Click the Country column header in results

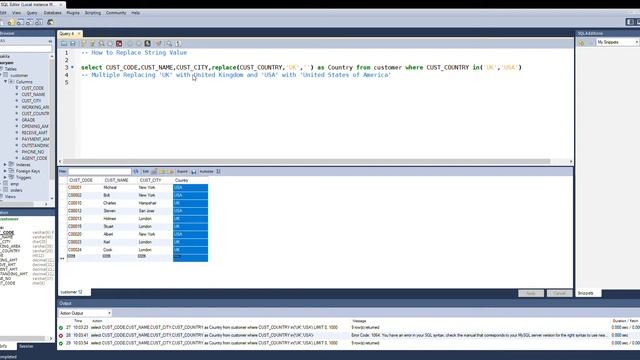click(190, 180)
